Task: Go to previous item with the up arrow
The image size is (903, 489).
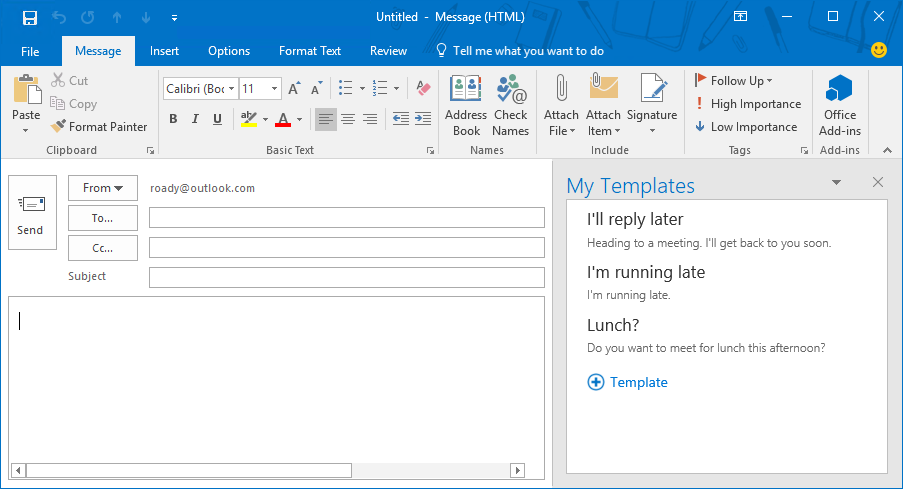Action: click(117, 17)
